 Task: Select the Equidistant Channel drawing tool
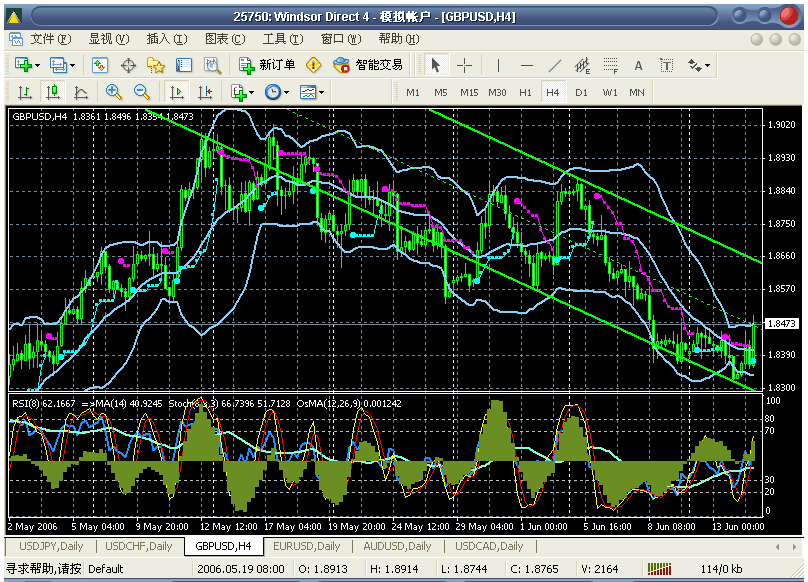click(x=583, y=65)
